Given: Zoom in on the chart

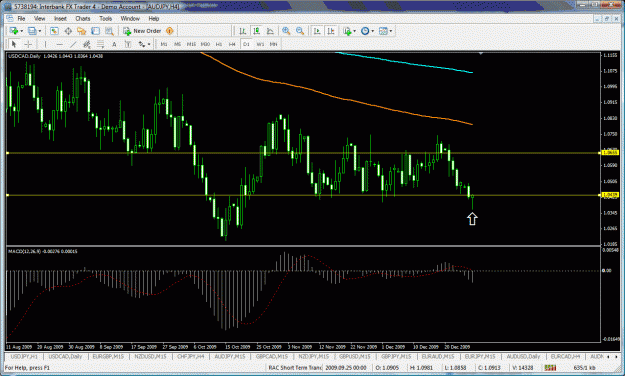Looking at the screenshot, I should click(286, 31).
